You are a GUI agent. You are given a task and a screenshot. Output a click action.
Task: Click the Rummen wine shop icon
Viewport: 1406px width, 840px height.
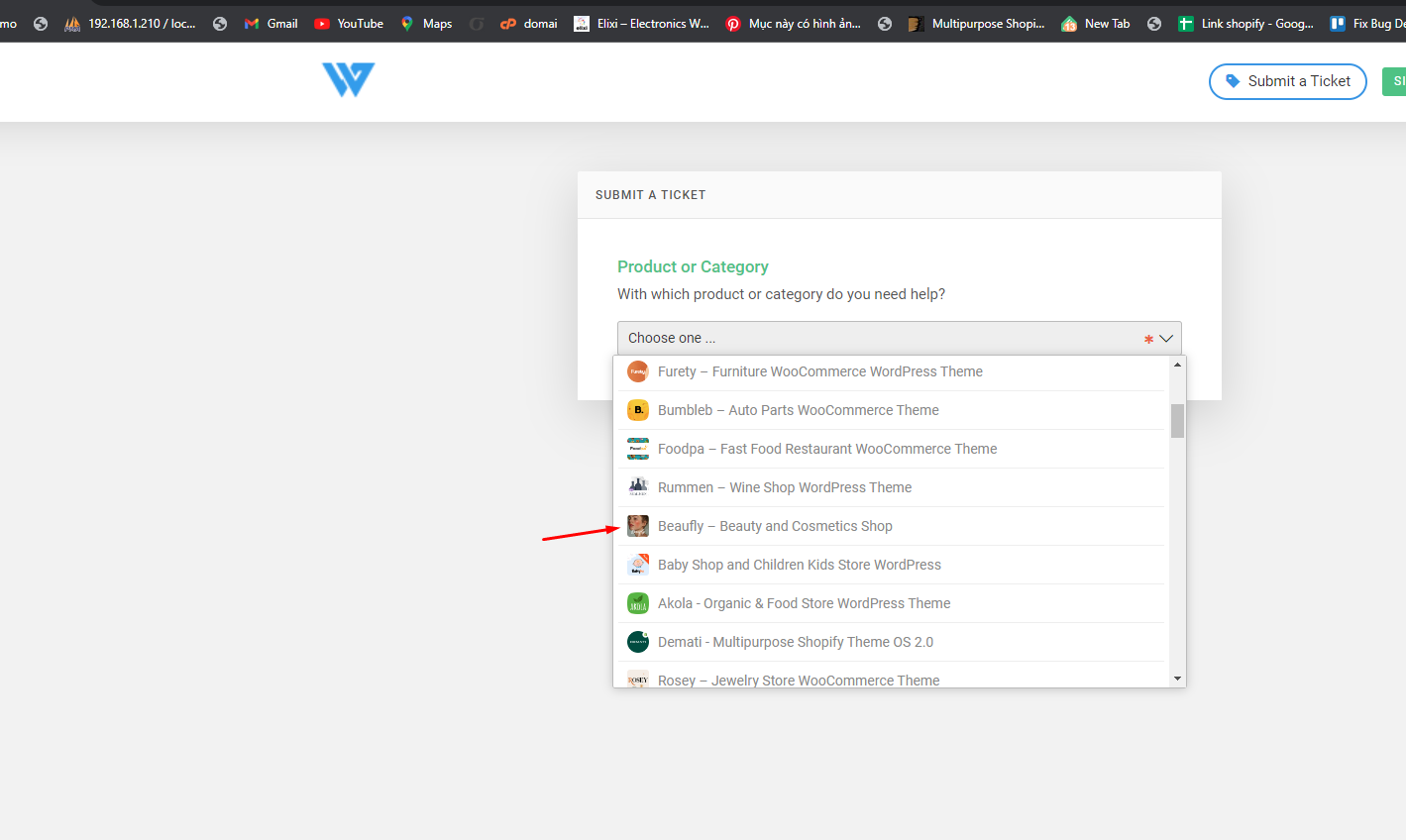point(638,487)
